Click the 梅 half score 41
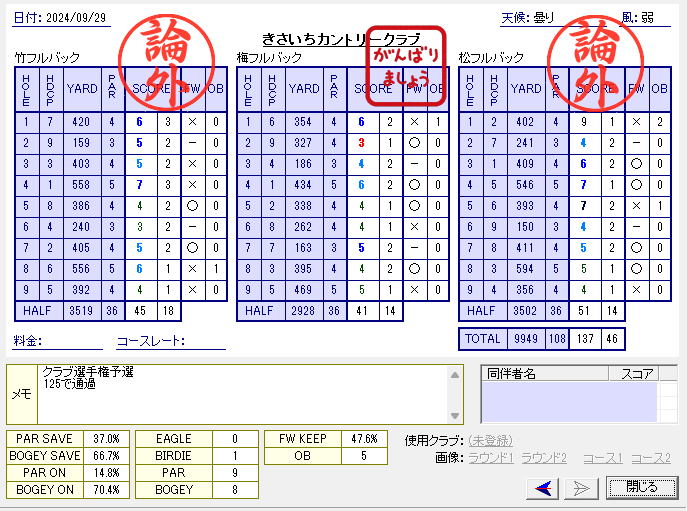The image size is (687, 511). click(x=362, y=311)
